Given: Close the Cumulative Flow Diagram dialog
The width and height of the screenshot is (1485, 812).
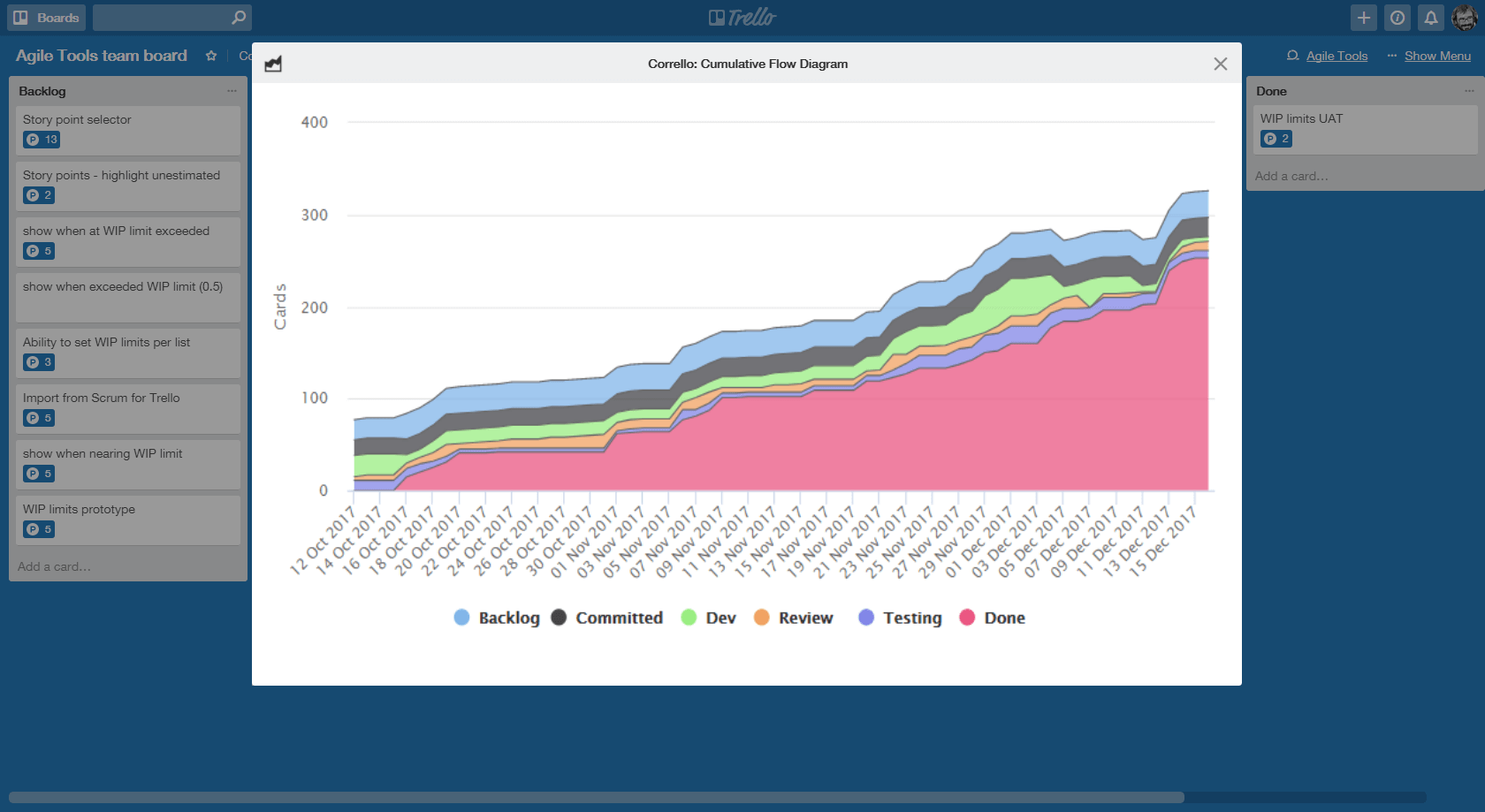Looking at the screenshot, I should point(1221,64).
